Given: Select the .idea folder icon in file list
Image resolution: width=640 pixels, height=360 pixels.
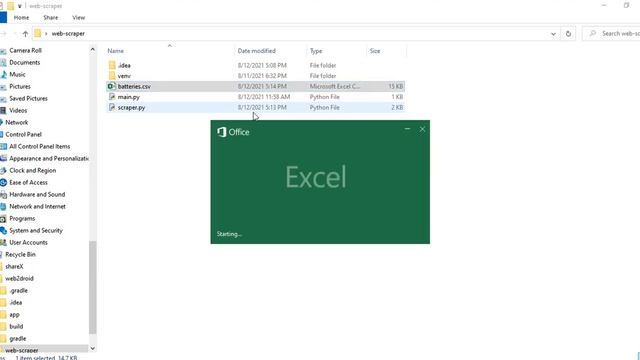Looking at the screenshot, I should point(112,65).
